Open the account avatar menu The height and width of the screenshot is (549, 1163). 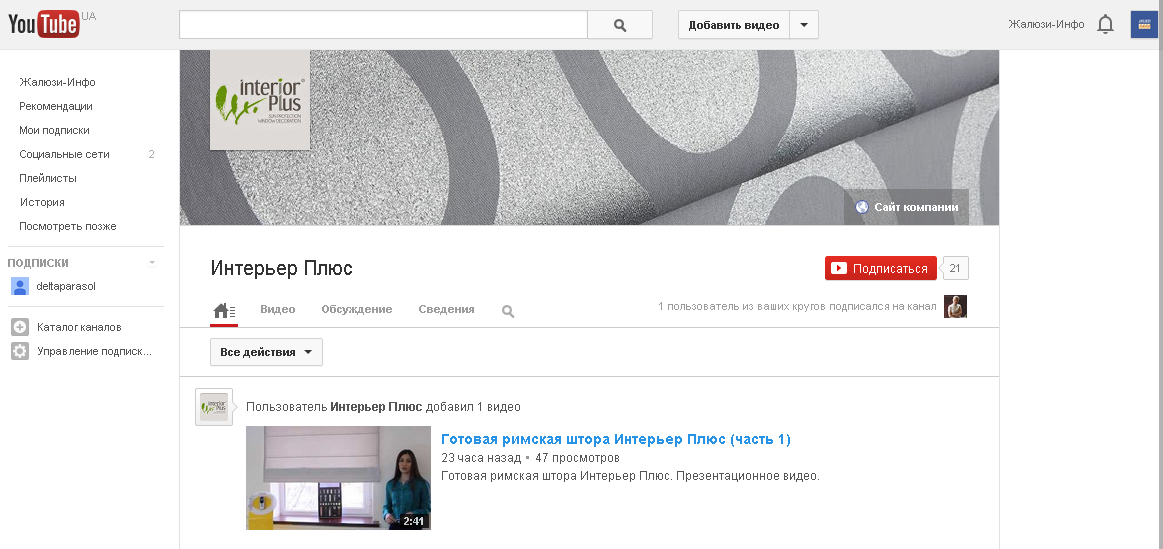point(1143,25)
